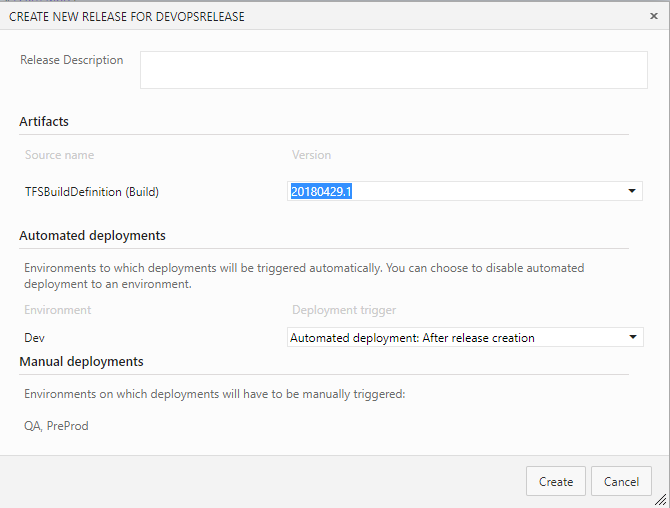
Task: Click the Source name column header
Action: coord(59,155)
